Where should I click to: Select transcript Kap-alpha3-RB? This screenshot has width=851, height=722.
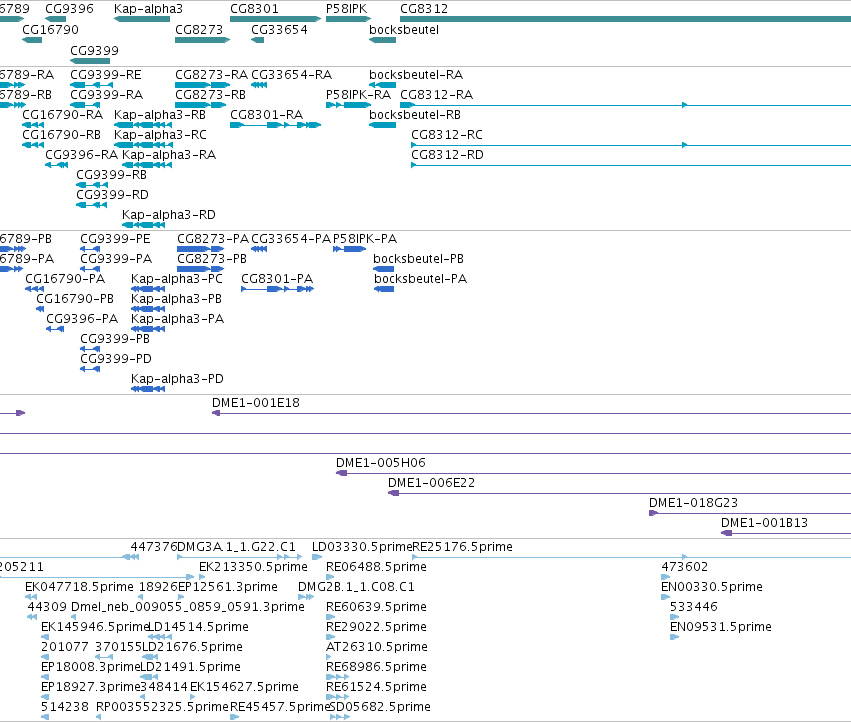point(160,115)
